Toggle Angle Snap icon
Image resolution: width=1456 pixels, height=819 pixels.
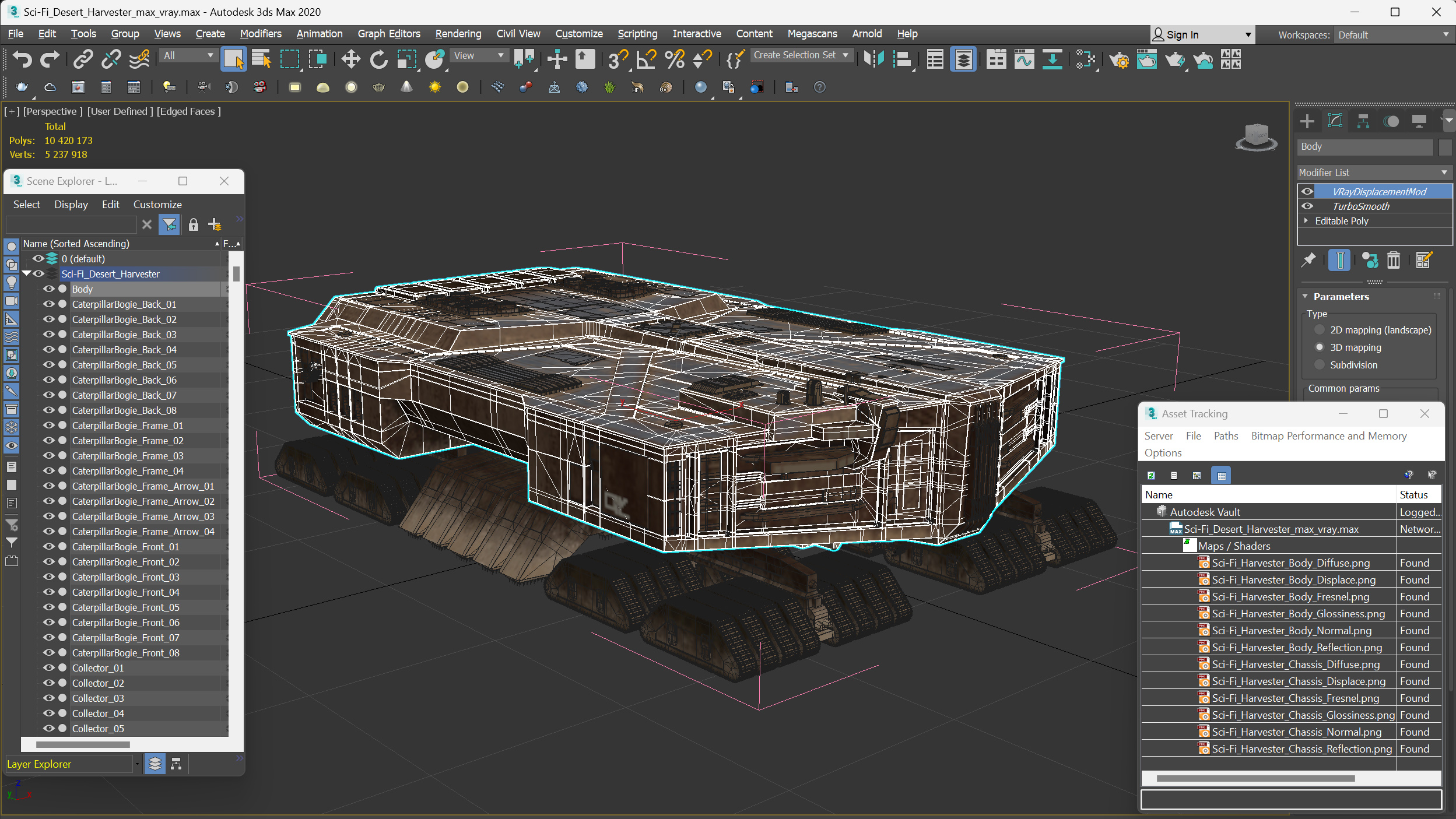point(646,59)
